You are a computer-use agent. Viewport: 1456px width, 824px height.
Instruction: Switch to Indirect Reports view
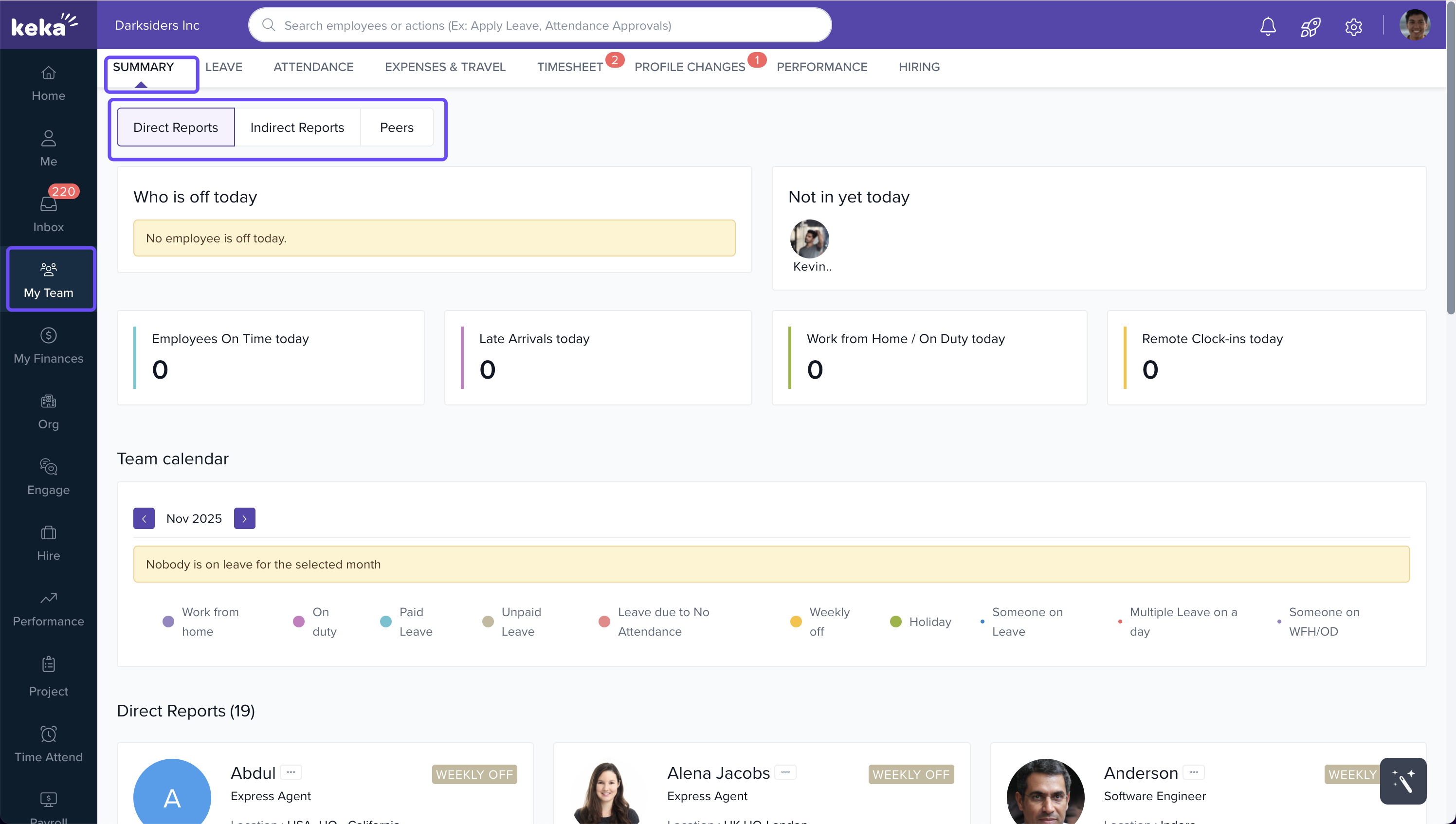click(x=297, y=128)
